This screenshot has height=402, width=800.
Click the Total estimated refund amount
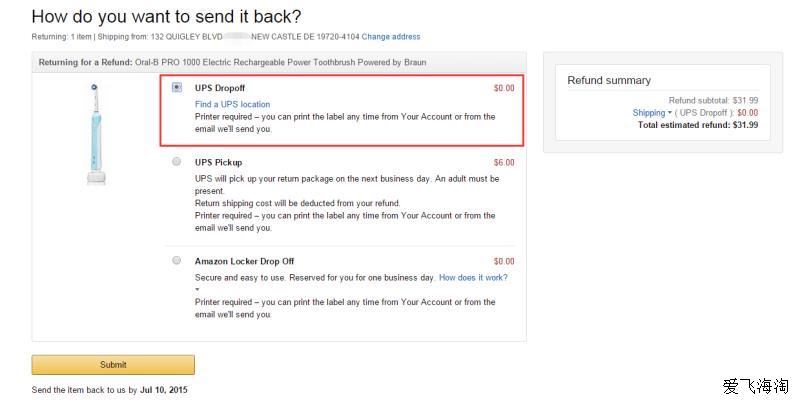click(745, 125)
